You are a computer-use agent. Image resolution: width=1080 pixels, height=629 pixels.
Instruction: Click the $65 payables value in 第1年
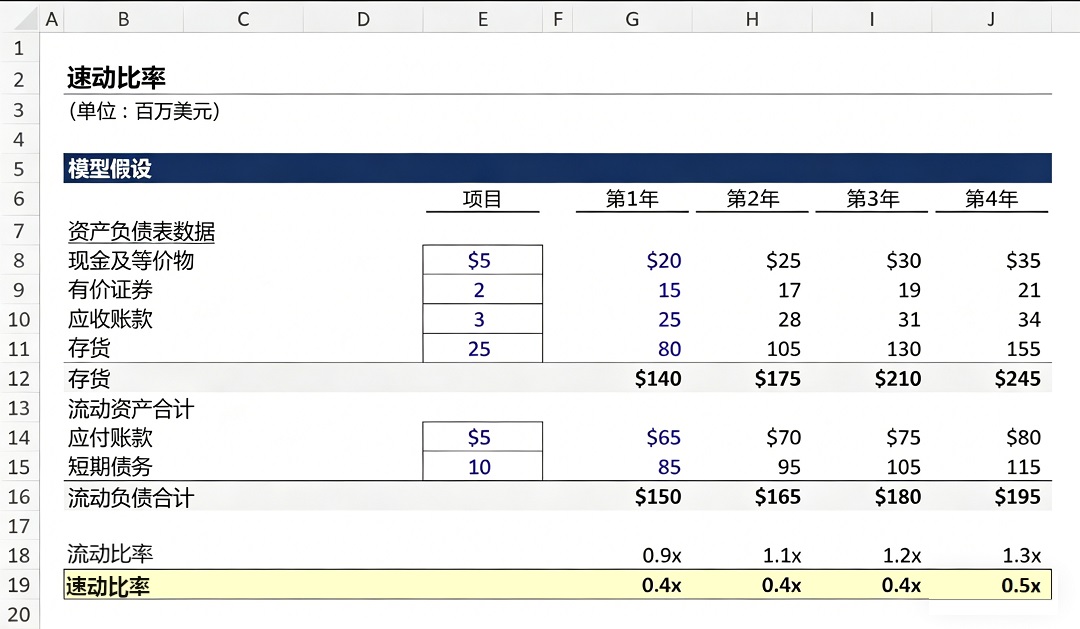tap(664, 437)
